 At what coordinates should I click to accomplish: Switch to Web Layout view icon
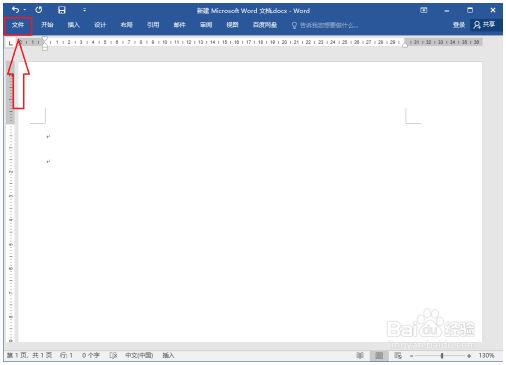pos(398,356)
